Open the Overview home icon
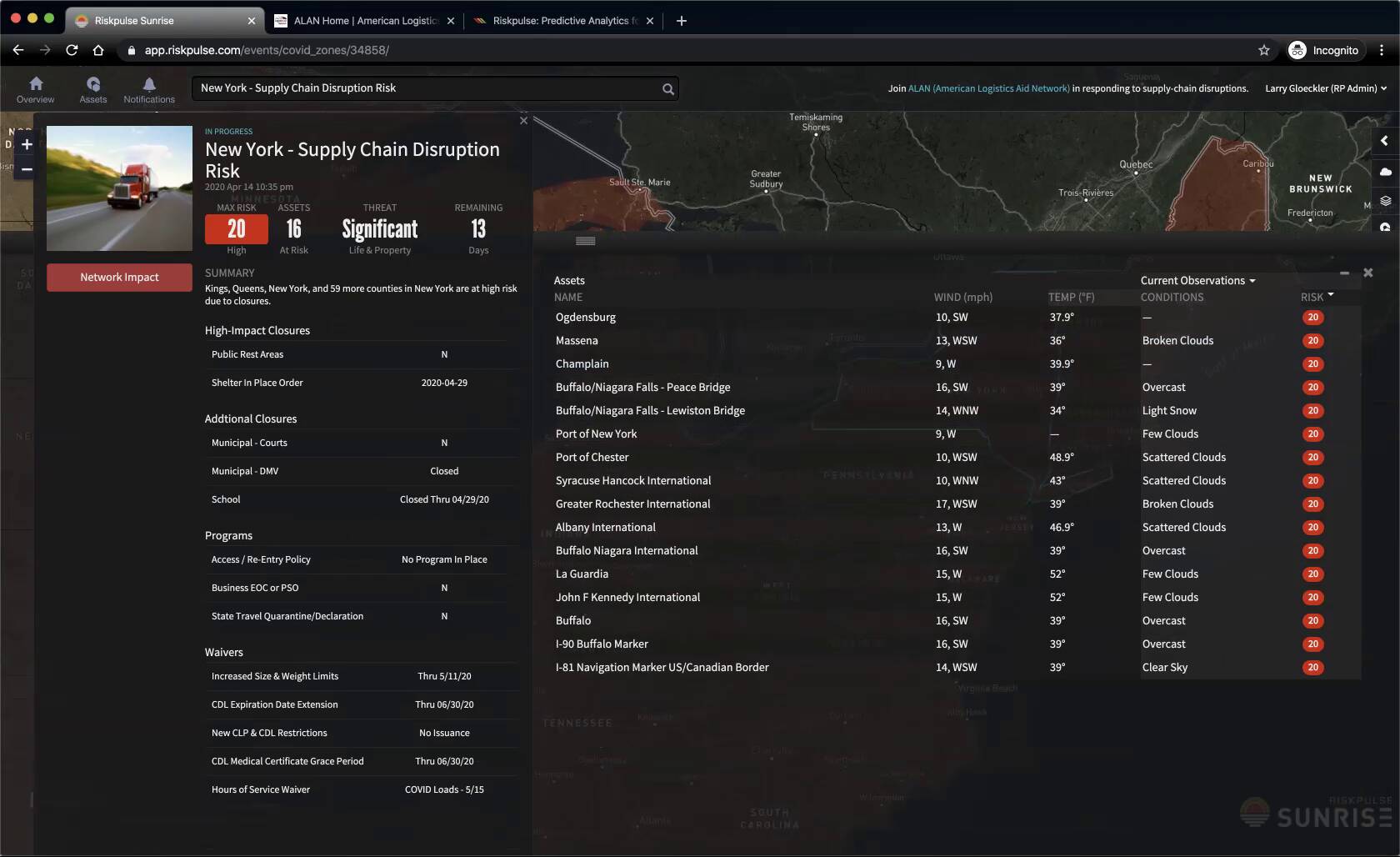The width and height of the screenshot is (1400, 857). coord(35,89)
